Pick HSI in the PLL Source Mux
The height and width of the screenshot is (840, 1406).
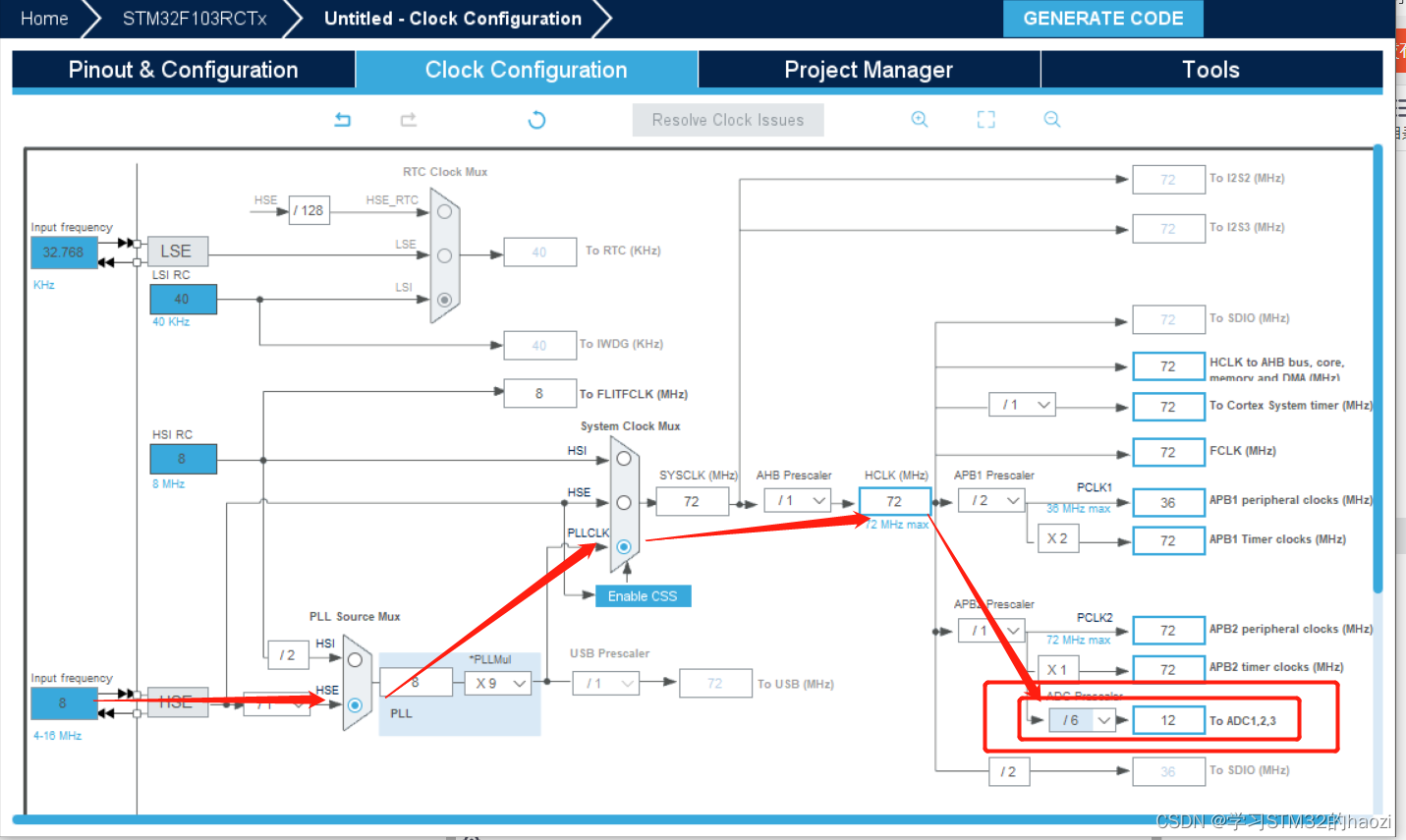click(x=355, y=660)
